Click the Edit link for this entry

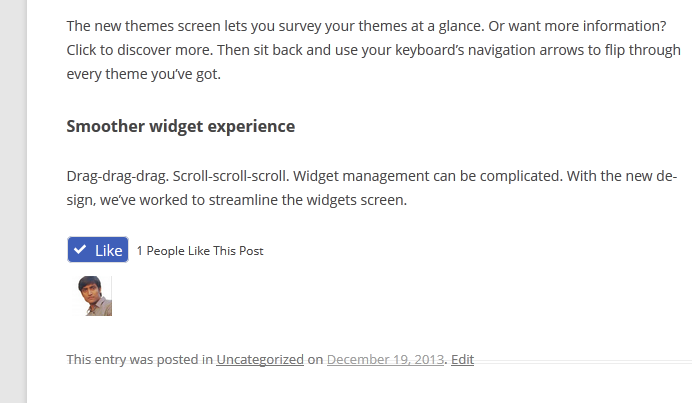point(462,359)
